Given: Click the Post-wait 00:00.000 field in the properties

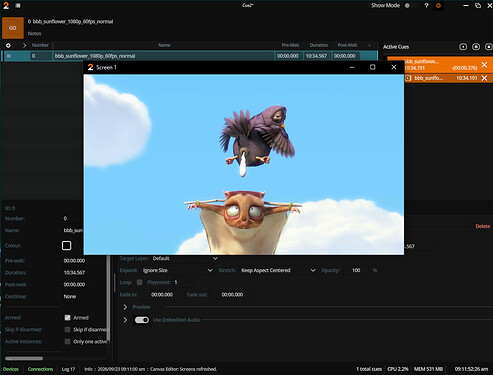Looking at the screenshot, I should (x=74, y=285).
